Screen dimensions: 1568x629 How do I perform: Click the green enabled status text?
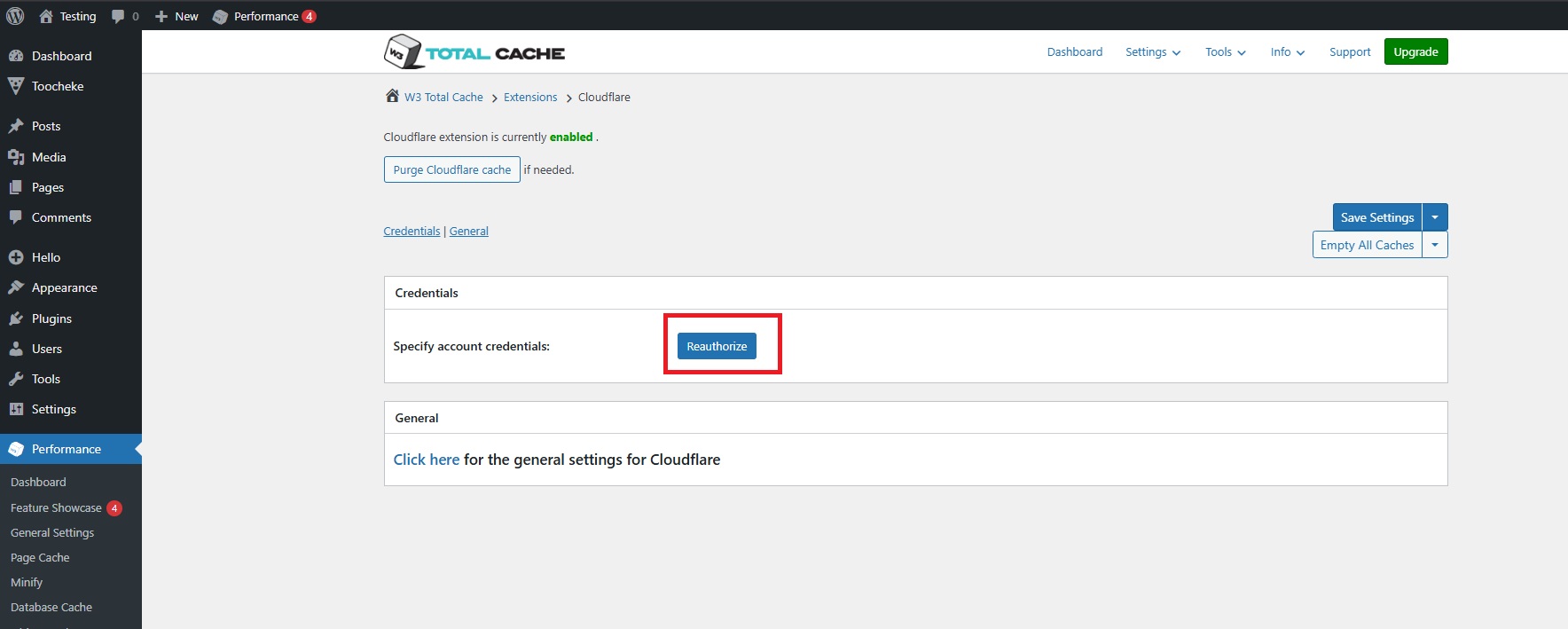[571, 137]
